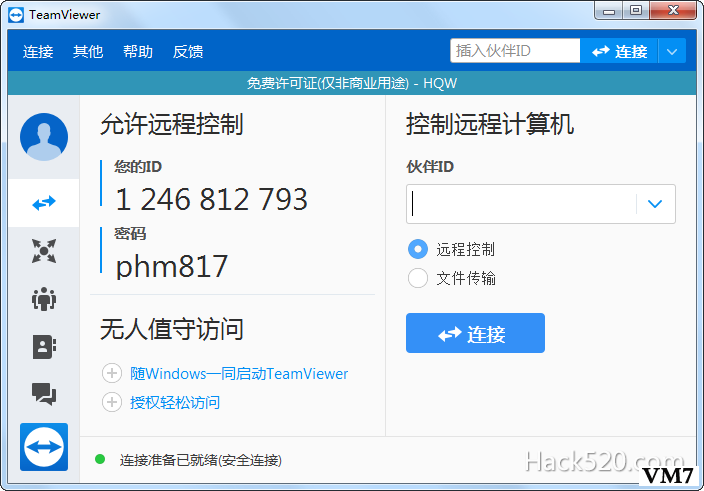Click the 授权轻松访问 link
The width and height of the screenshot is (704, 491).
point(175,403)
